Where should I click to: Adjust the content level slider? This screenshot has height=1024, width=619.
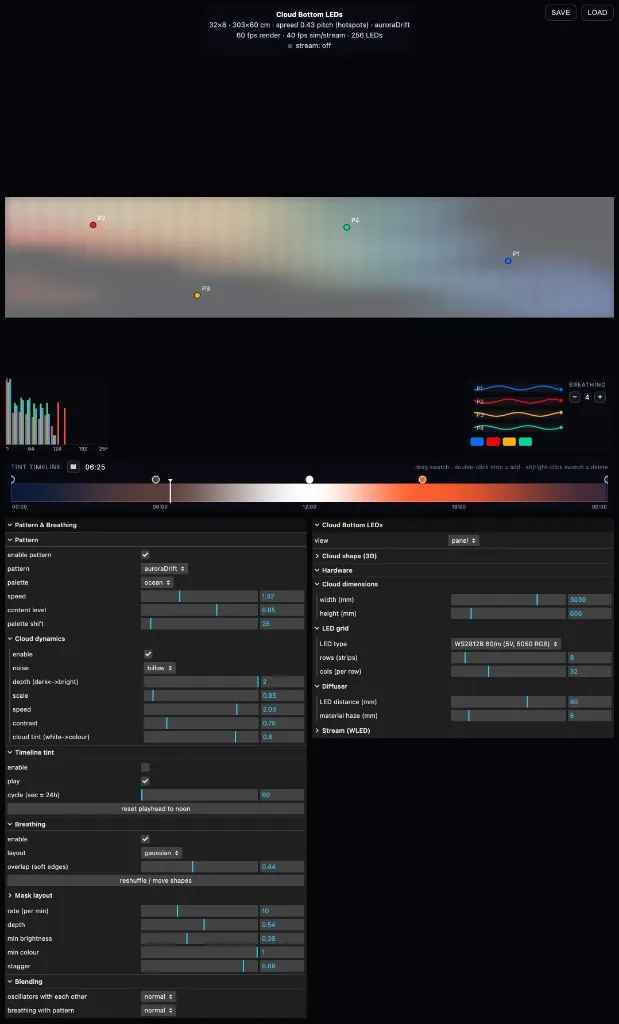[x=199, y=610]
